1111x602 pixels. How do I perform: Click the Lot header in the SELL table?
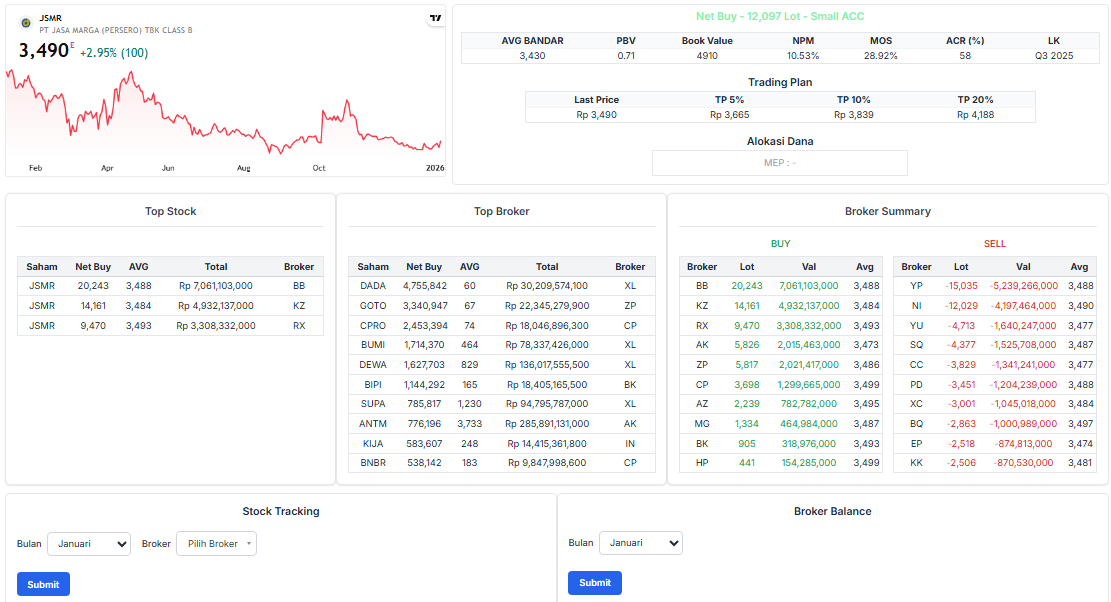coord(961,267)
